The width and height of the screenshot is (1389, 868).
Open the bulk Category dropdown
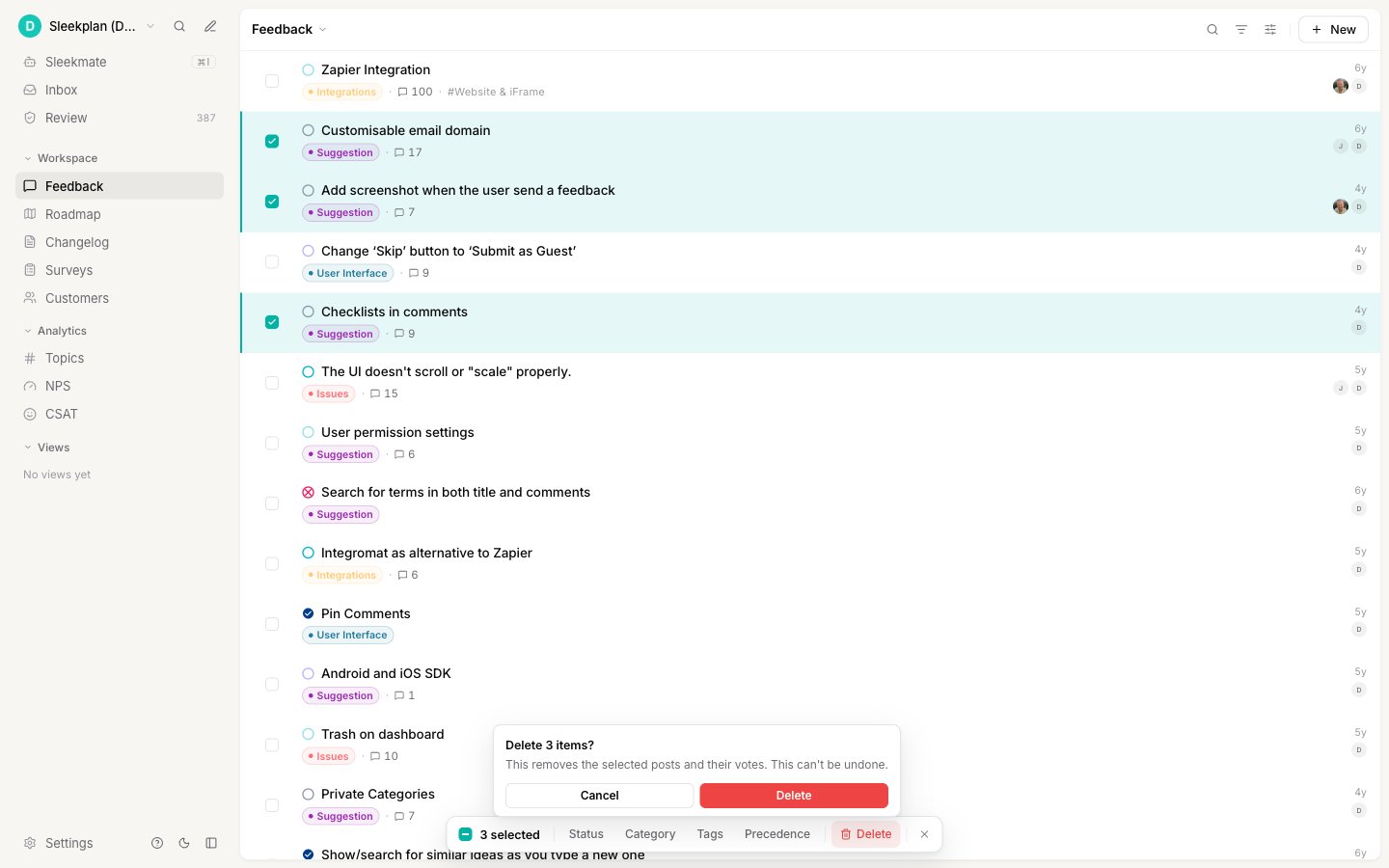[650, 834]
